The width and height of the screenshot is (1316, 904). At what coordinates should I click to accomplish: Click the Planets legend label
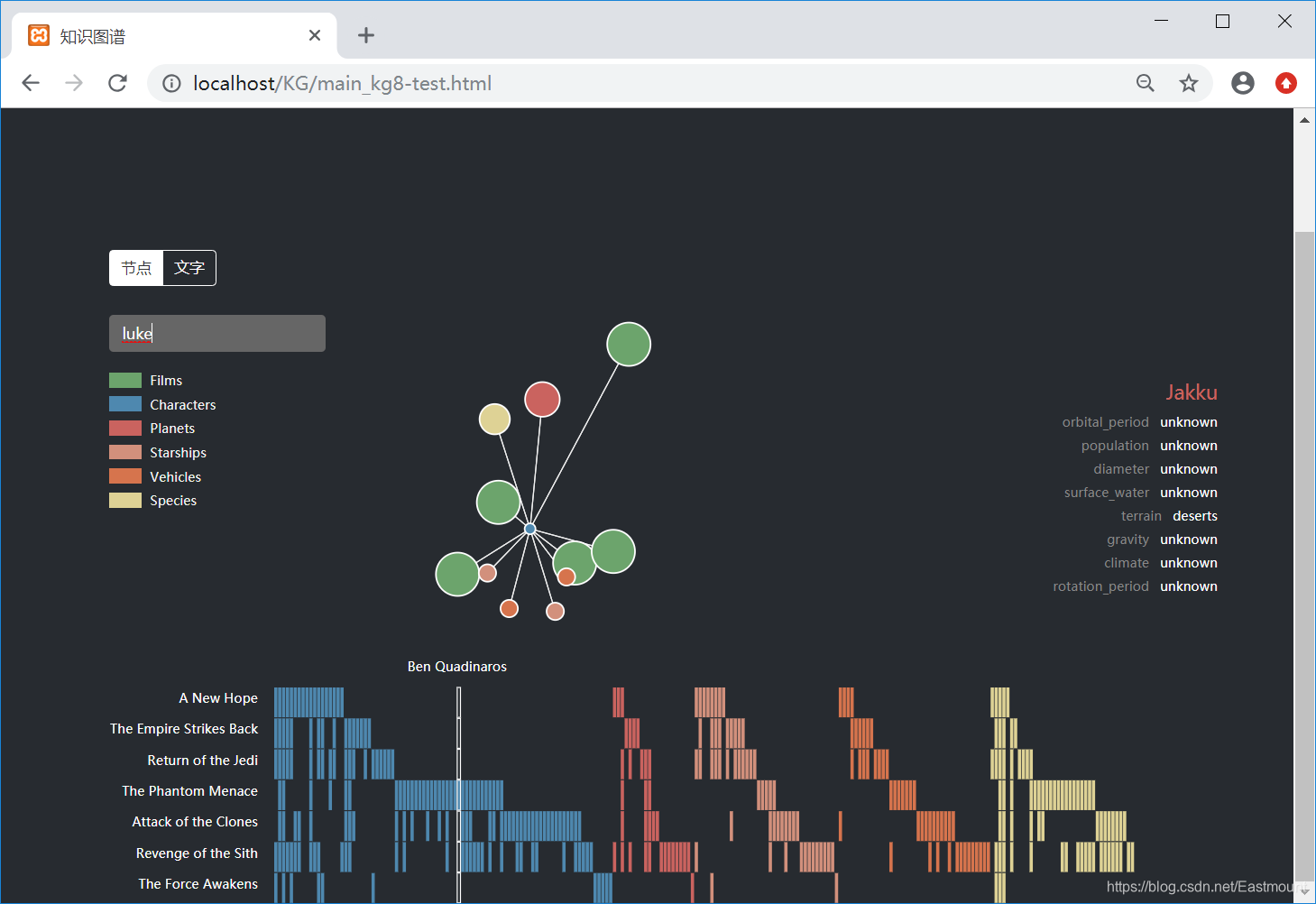pyautogui.click(x=172, y=429)
